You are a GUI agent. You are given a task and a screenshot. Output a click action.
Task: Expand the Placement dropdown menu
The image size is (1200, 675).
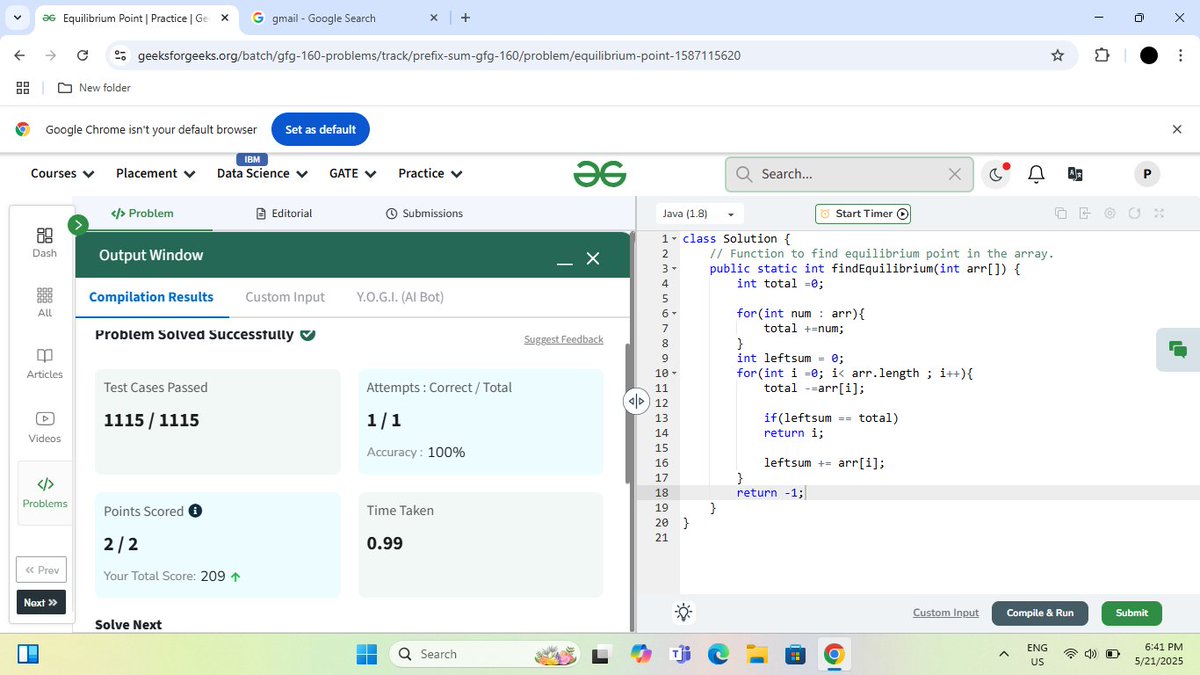155,173
